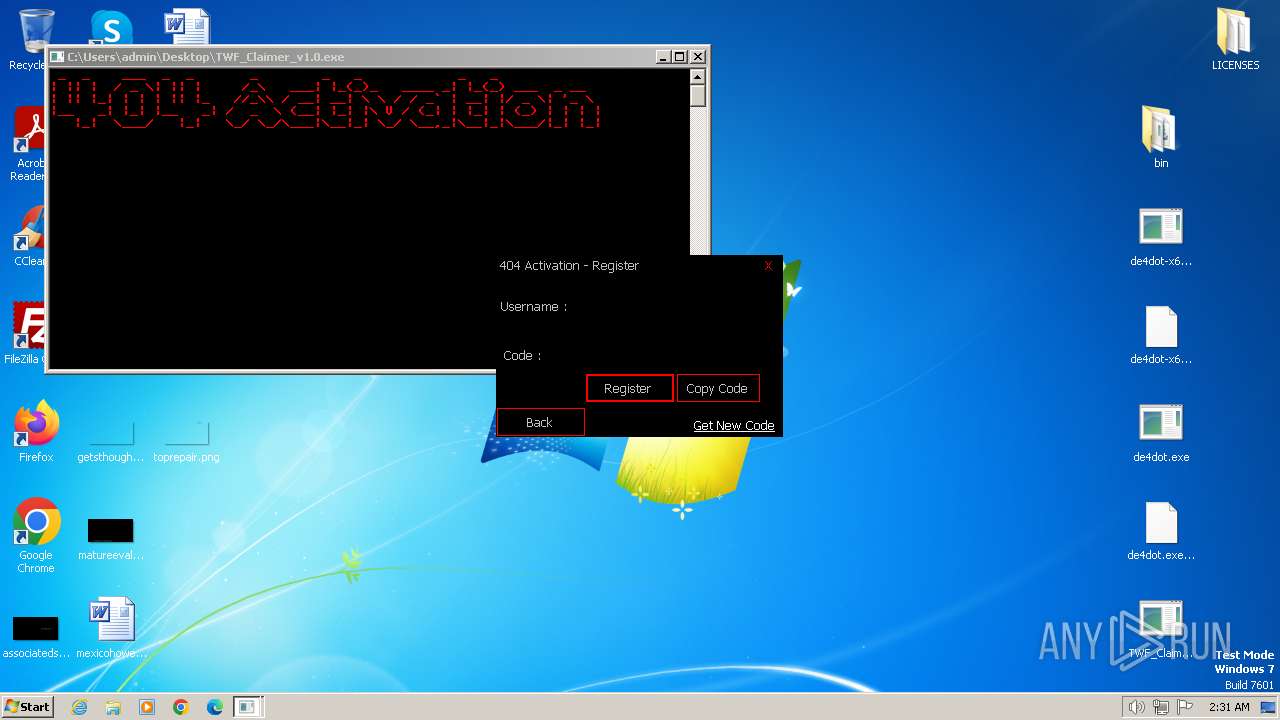Open Internet Explorer from the taskbar
1280x720 pixels.
point(79,707)
